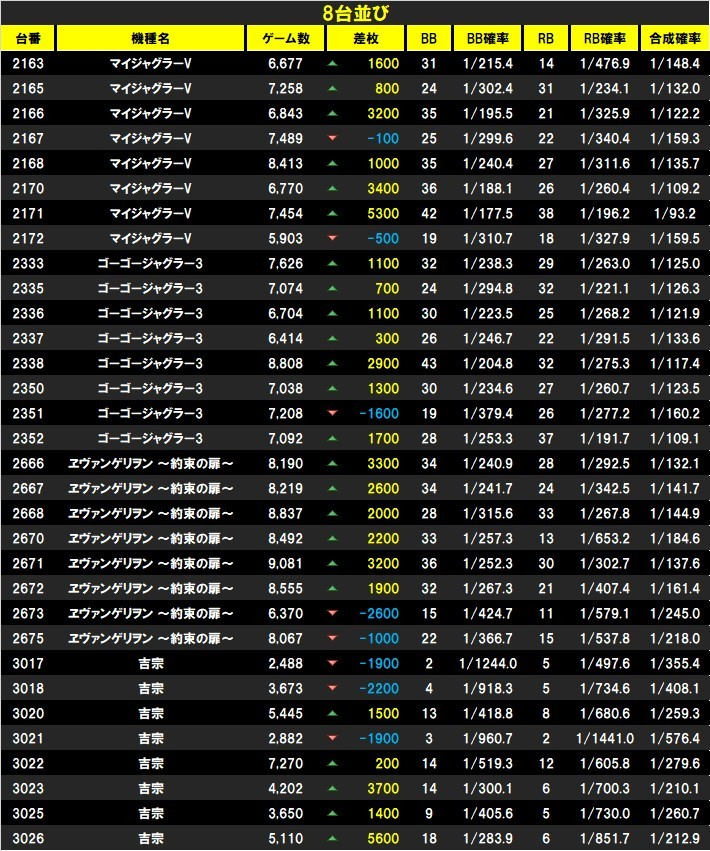Screen dimensions: 710x851
Task: Click the red down arrow in row 3018
Action: point(333,688)
